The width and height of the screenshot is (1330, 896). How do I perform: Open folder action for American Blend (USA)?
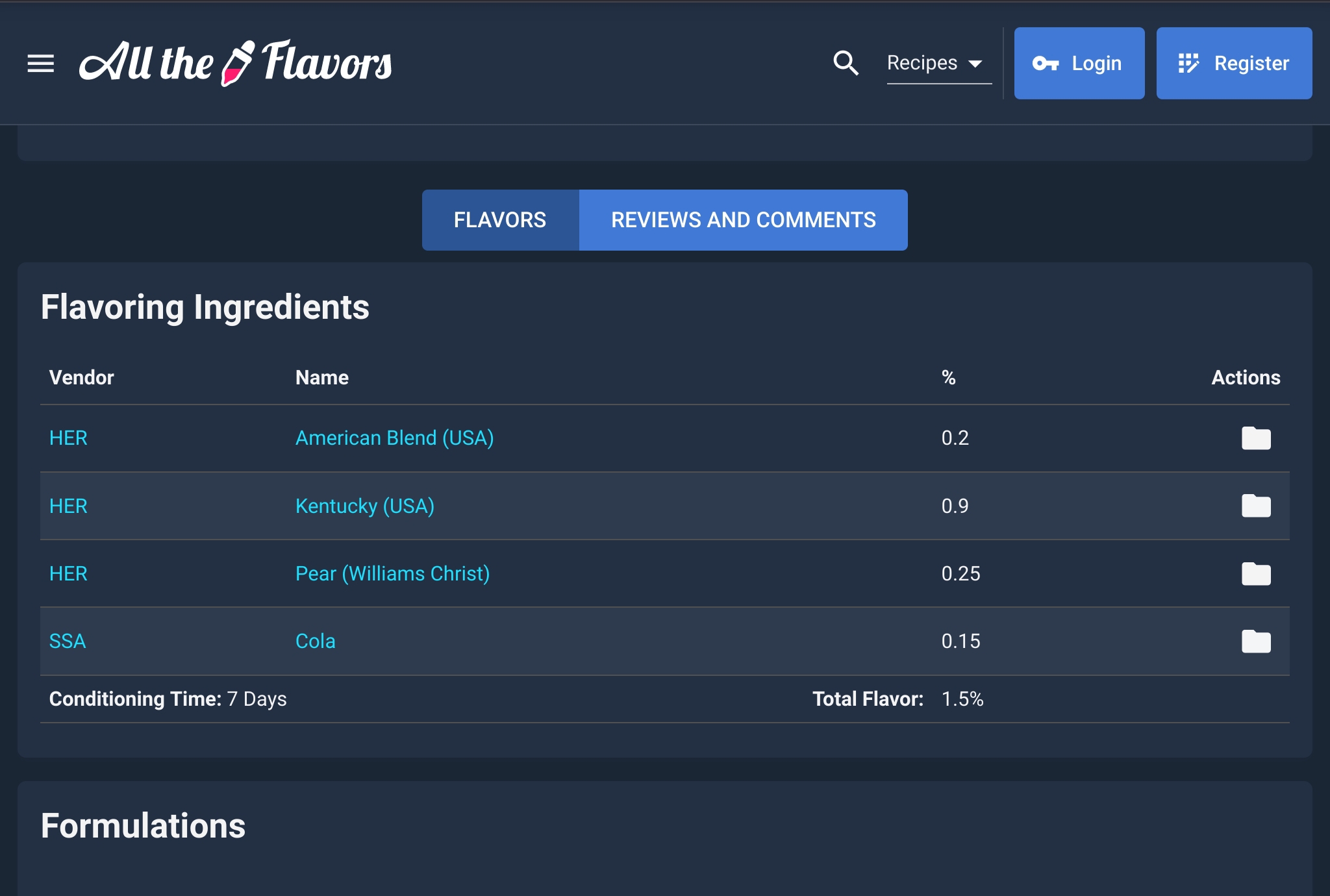coord(1255,438)
